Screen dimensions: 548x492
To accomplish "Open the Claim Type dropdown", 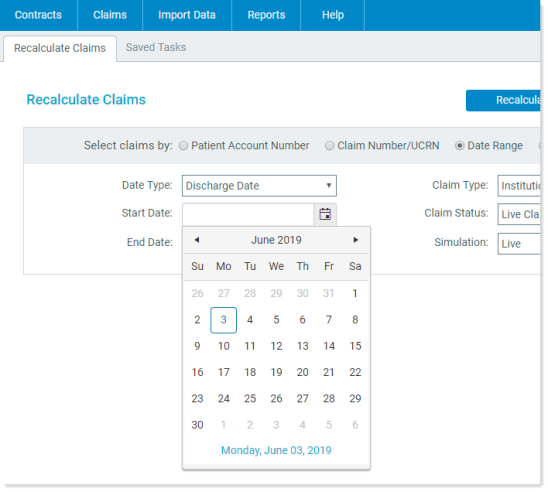I will 519,186.
